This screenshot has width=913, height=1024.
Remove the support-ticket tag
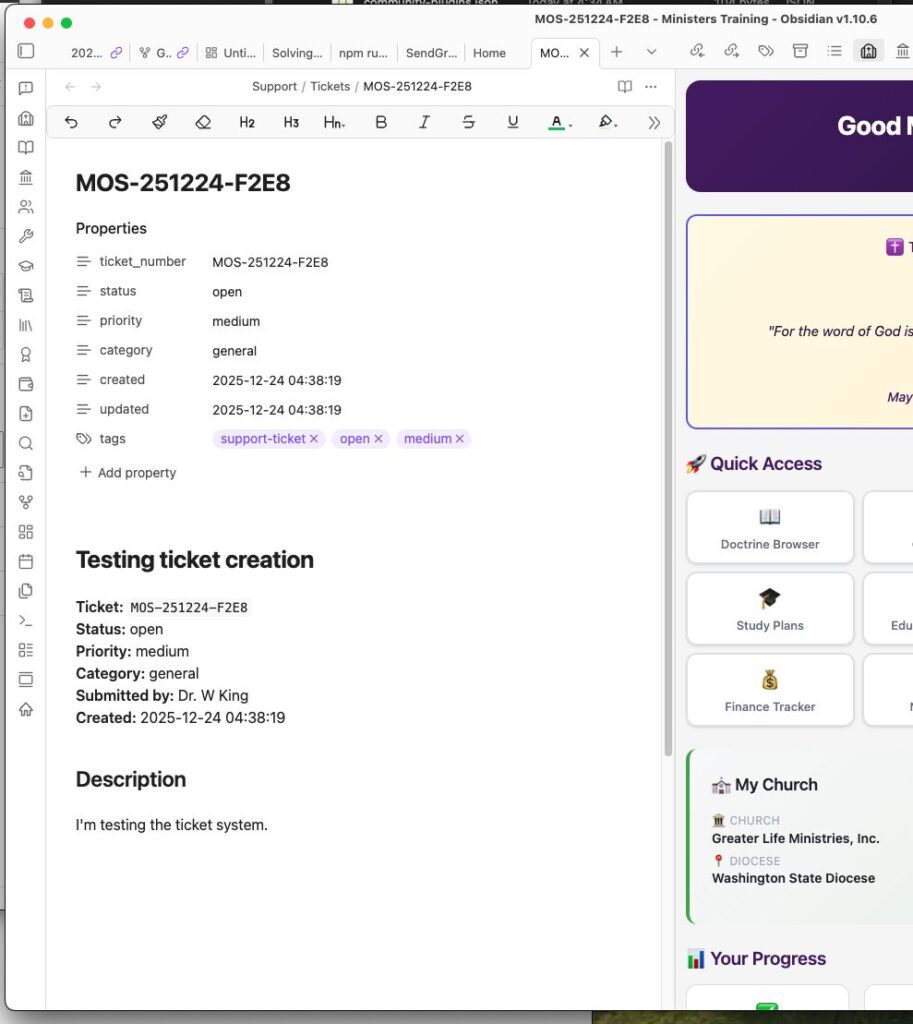[x=314, y=439]
